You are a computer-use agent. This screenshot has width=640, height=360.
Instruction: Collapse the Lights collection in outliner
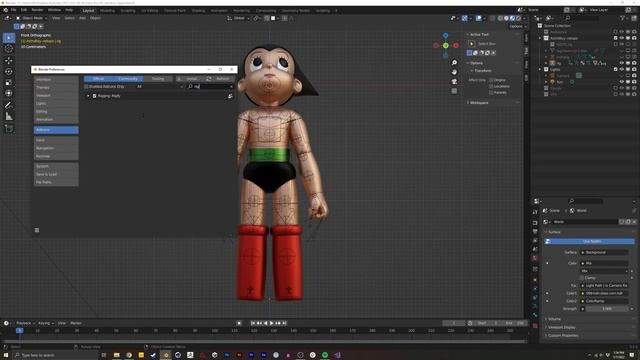540,69
